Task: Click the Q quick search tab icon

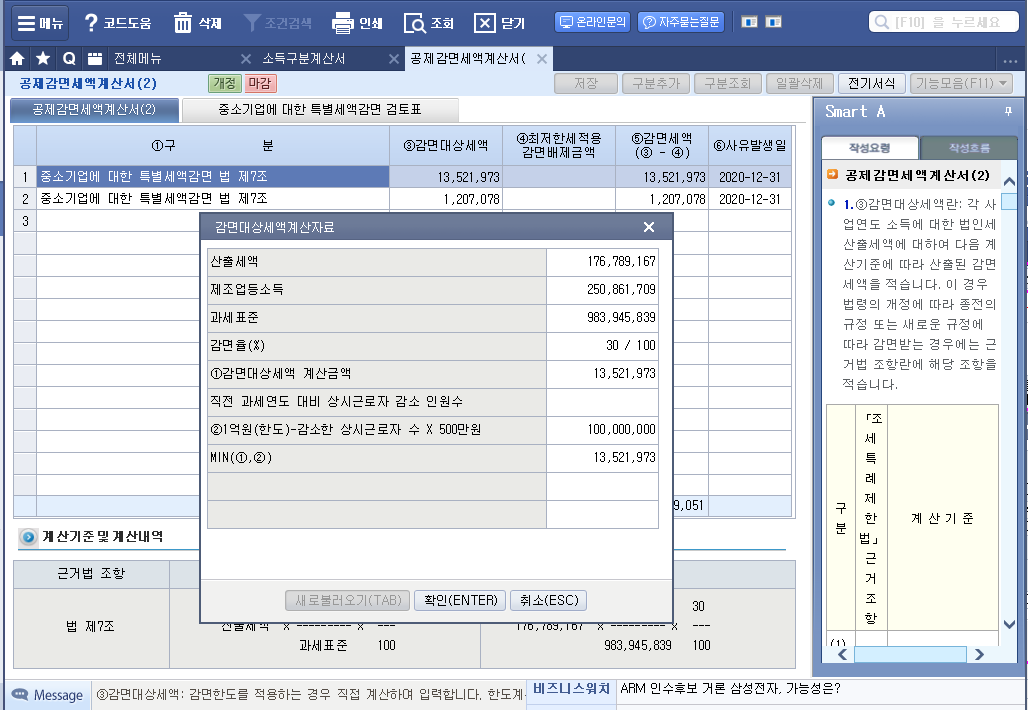Action: coord(69,58)
